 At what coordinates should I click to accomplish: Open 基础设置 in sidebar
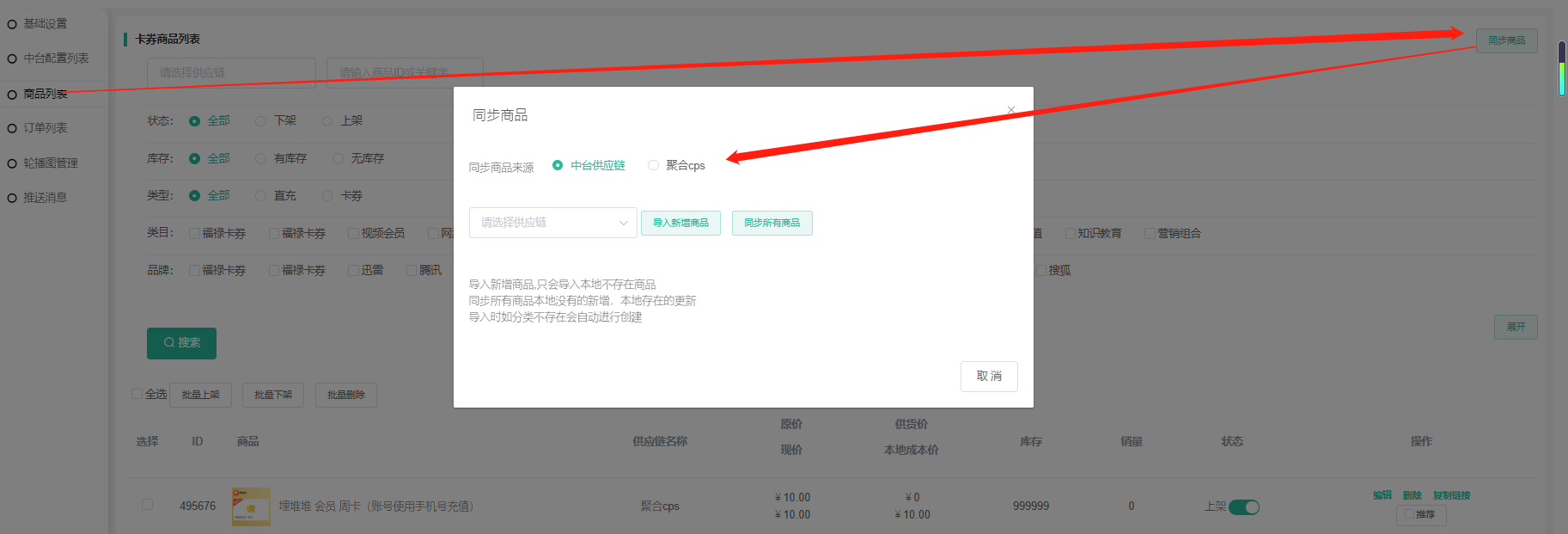pyautogui.click(x=45, y=23)
